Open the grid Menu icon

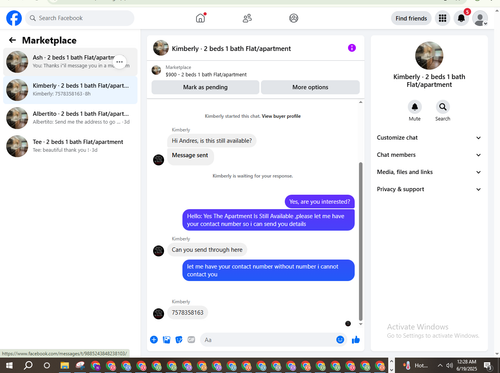tap(442, 18)
